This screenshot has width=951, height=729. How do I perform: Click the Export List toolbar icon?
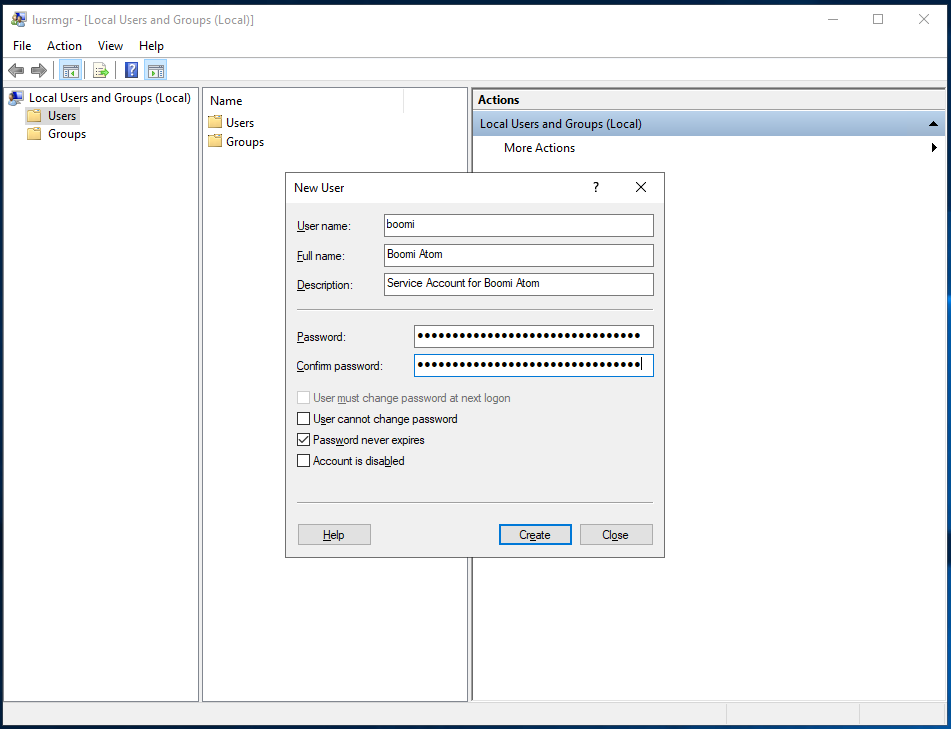[x=101, y=70]
